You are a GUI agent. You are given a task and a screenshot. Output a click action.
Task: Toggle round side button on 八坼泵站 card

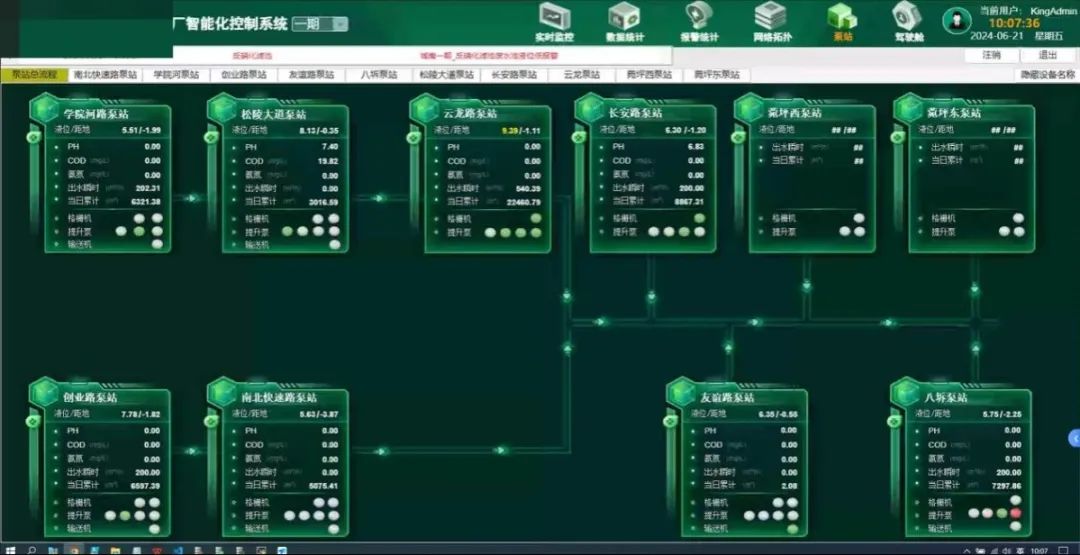tap(894, 421)
